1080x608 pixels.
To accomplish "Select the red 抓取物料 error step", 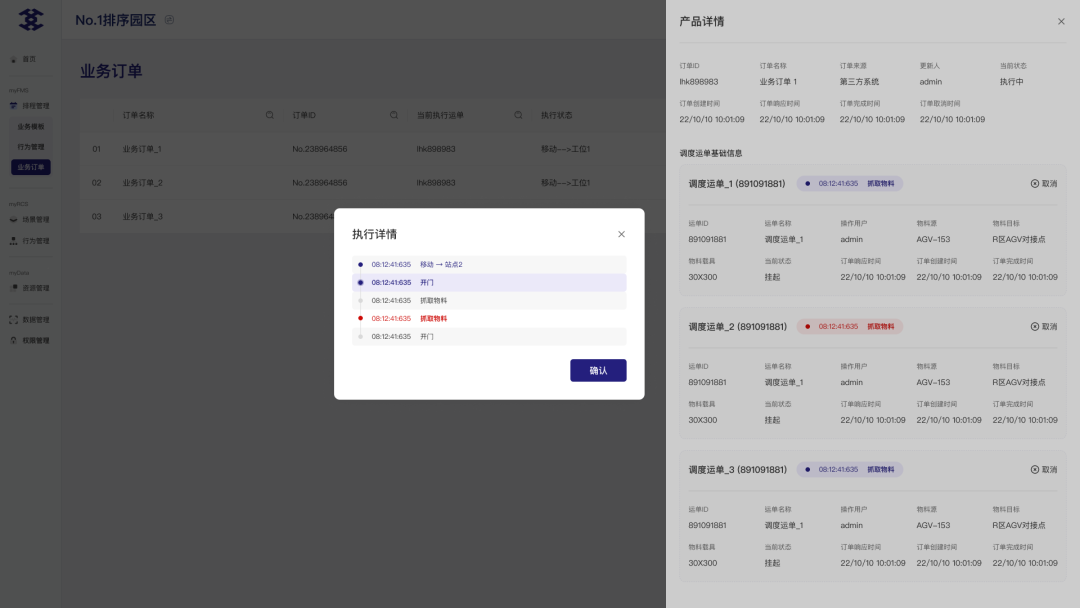I will (433, 318).
